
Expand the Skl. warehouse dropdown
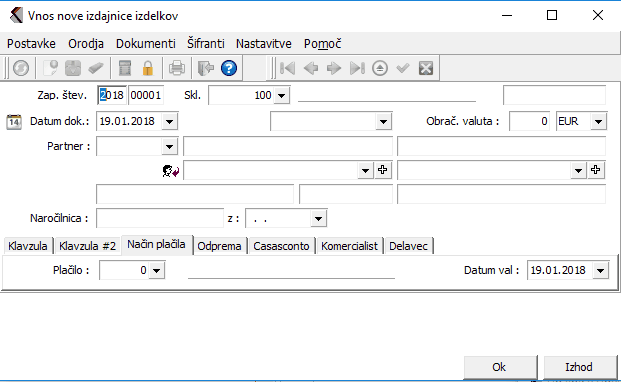pyautogui.click(x=282, y=95)
